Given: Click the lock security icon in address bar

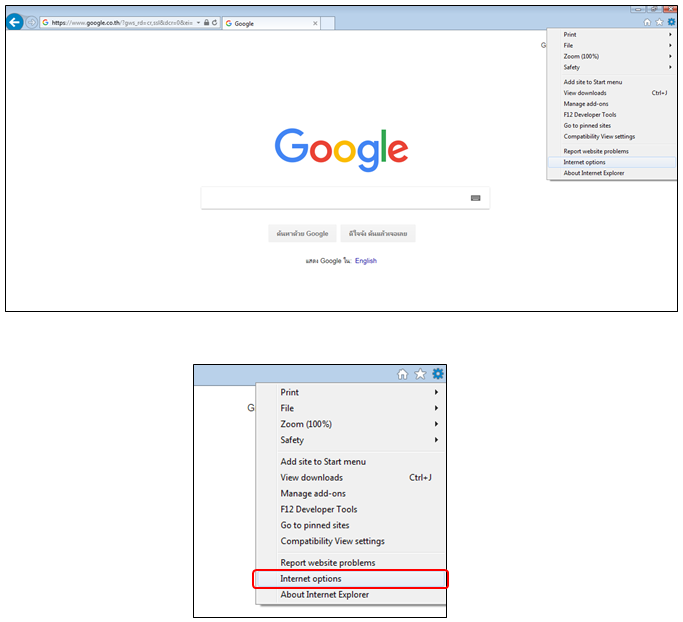Looking at the screenshot, I should pyautogui.click(x=206, y=22).
